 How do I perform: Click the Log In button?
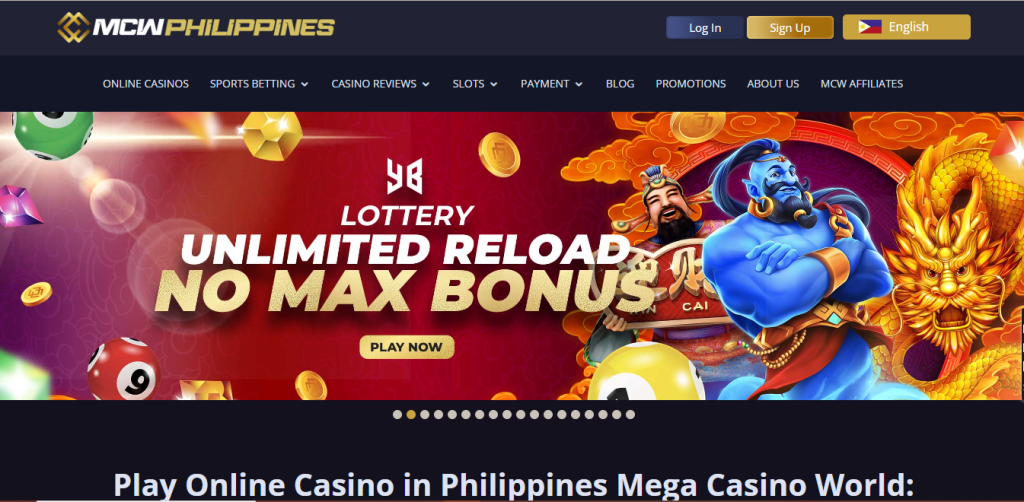(x=705, y=27)
